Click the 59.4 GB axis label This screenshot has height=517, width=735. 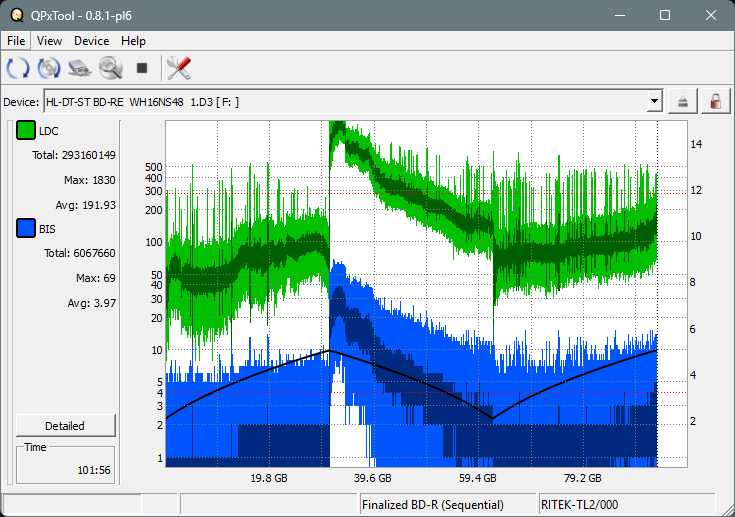click(x=478, y=478)
